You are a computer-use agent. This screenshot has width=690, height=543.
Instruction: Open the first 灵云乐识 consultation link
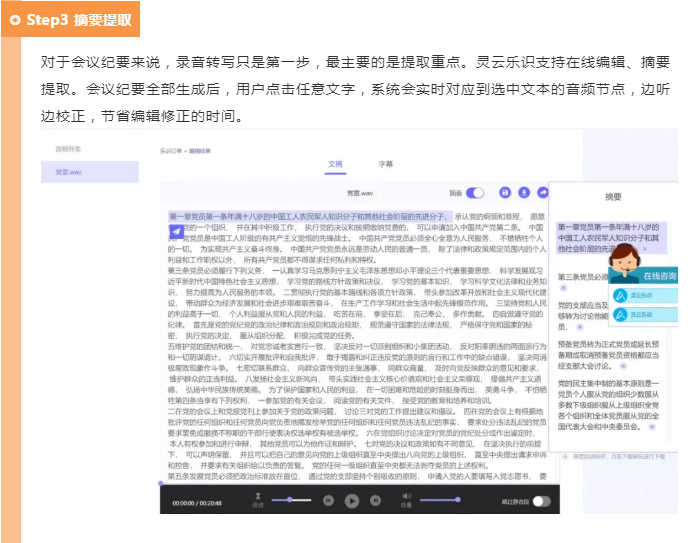pos(641,295)
